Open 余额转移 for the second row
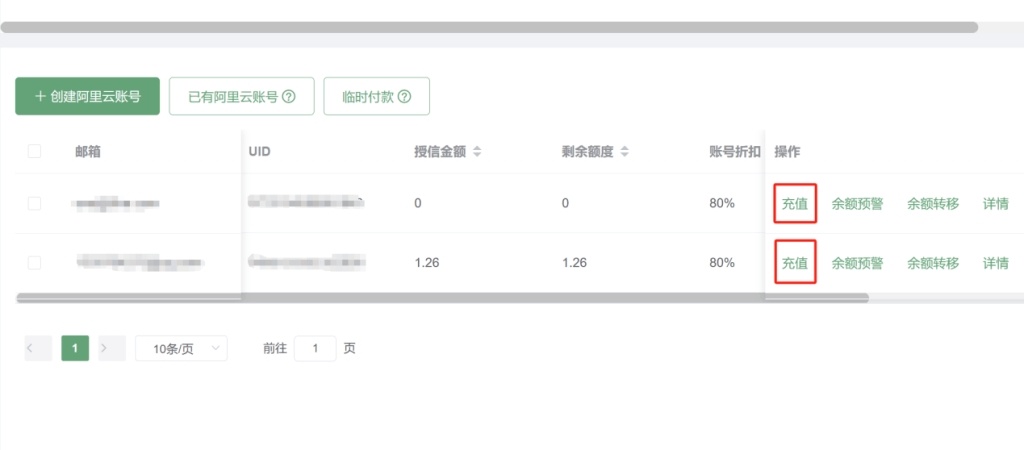 932,264
